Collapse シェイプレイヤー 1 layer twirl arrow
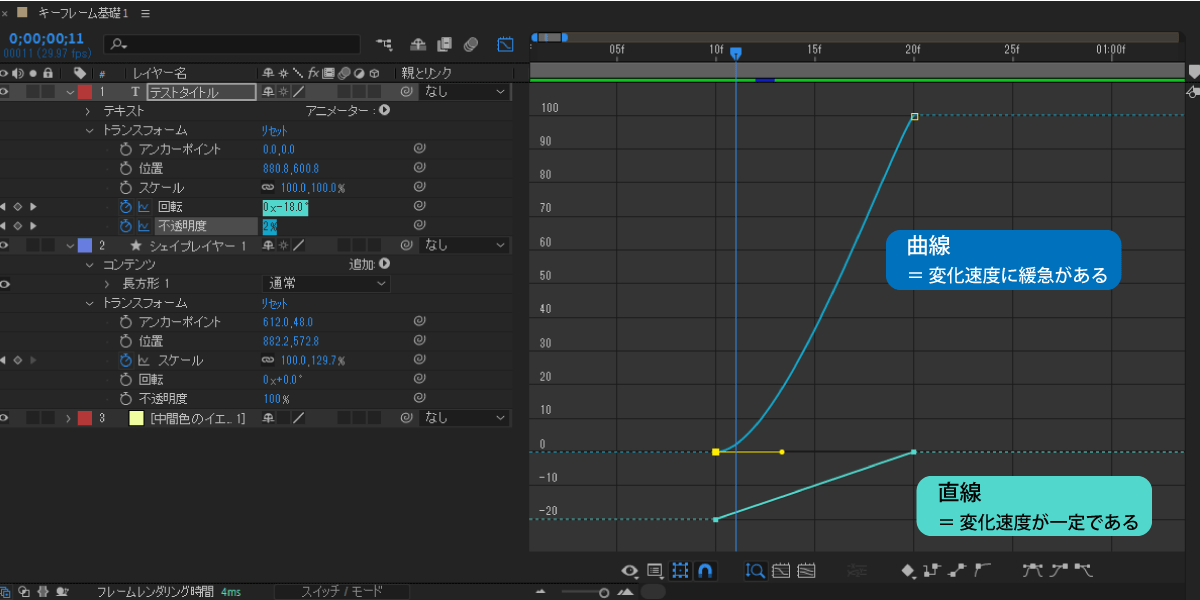 [x=69, y=245]
